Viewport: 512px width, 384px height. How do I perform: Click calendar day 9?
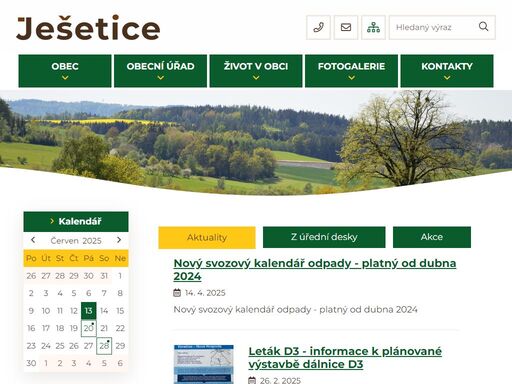(31, 311)
